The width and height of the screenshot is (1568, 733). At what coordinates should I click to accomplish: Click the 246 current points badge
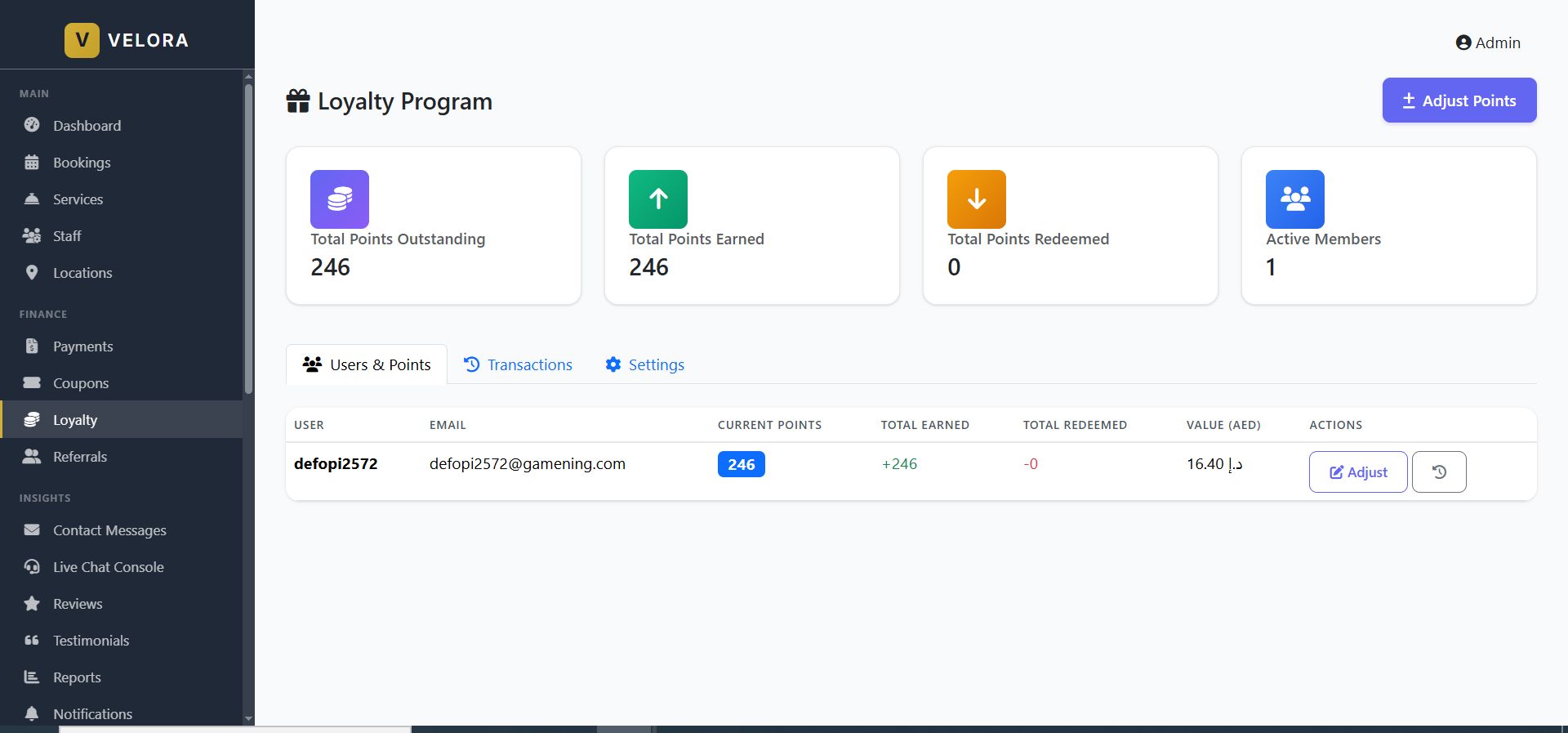pyautogui.click(x=741, y=464)
